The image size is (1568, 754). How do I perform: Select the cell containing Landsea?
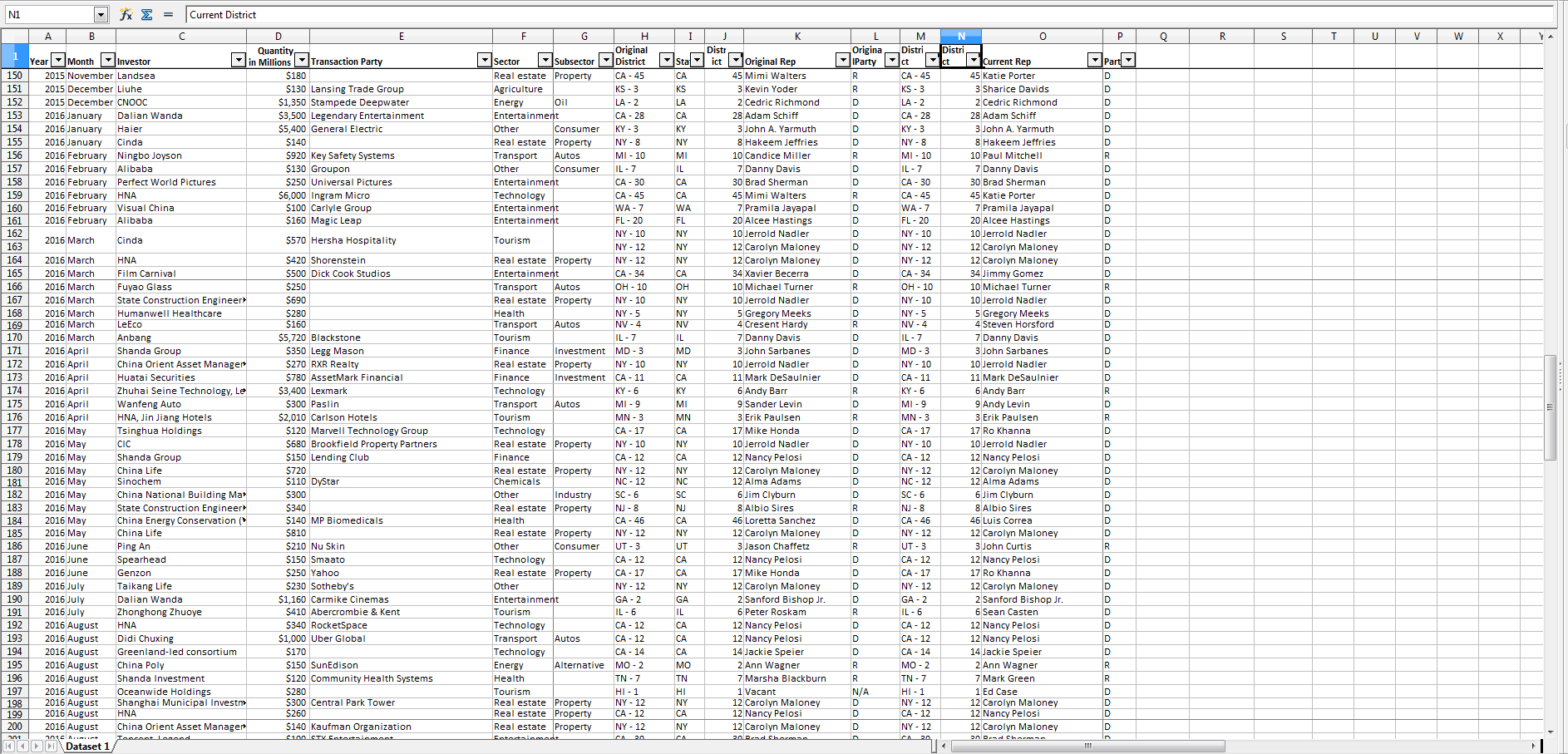point(181,76)
